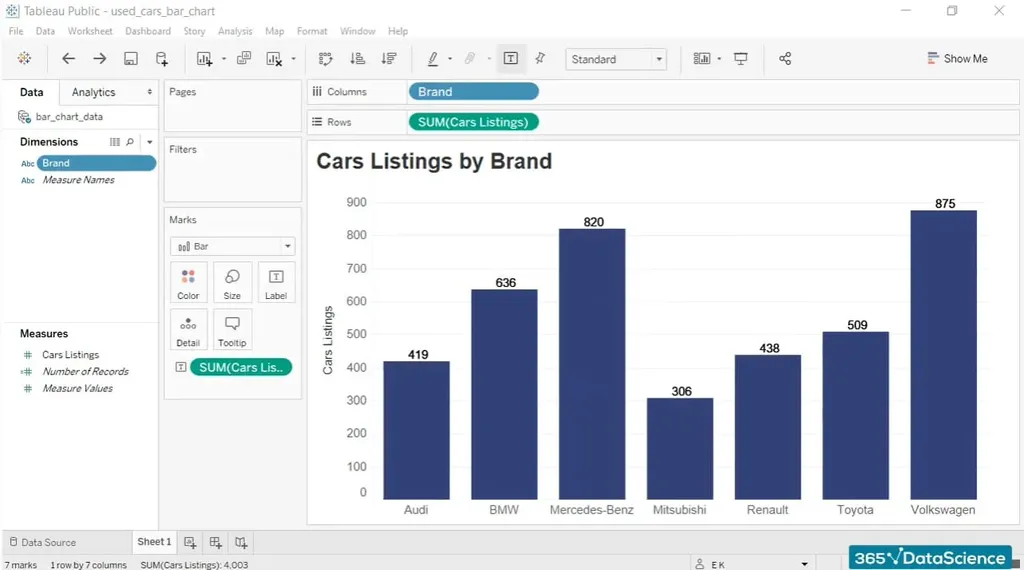1024x570 pixels.
Task: Toggle the Show Me panel
Action: click(x=957, y=59)
